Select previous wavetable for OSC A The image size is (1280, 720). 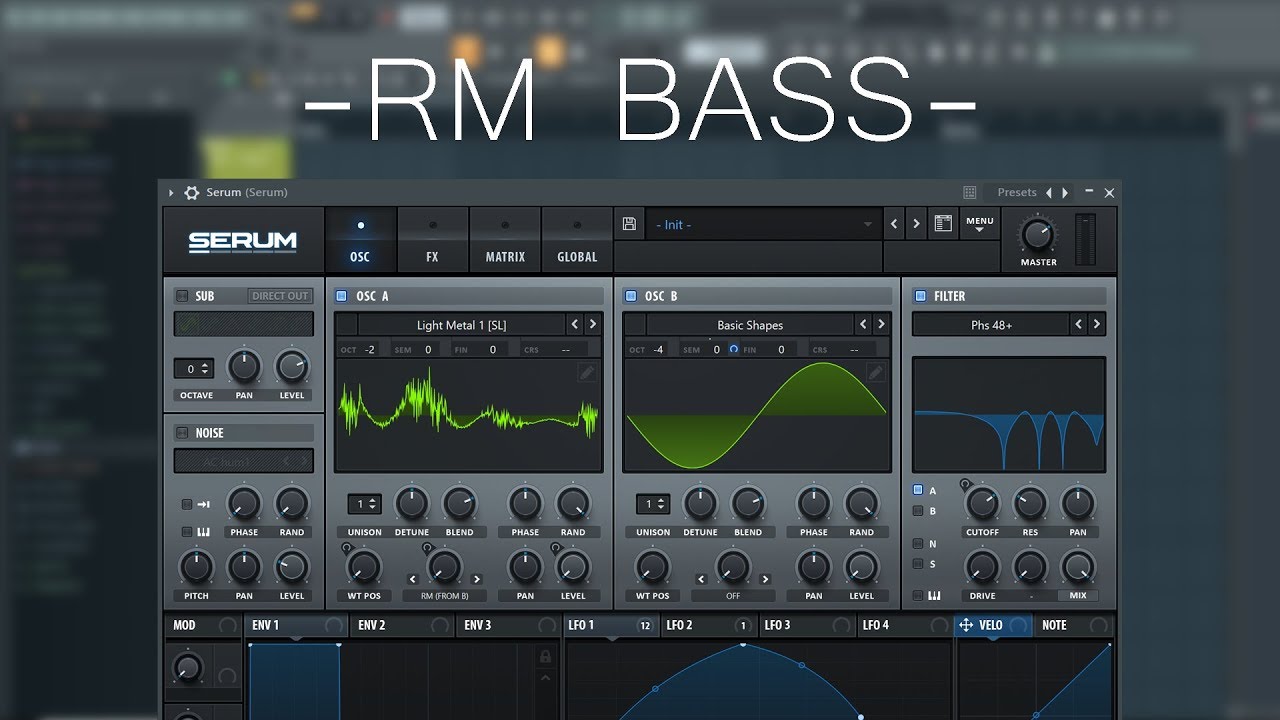click(574, 324)
